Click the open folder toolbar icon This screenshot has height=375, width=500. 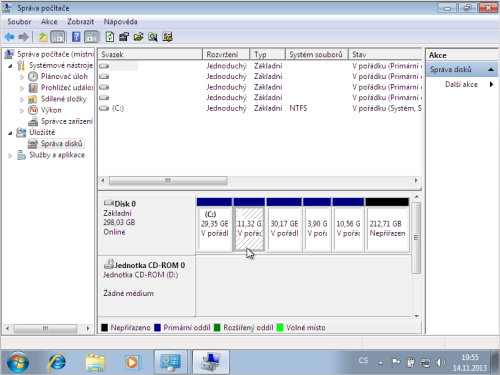(138, 37)
